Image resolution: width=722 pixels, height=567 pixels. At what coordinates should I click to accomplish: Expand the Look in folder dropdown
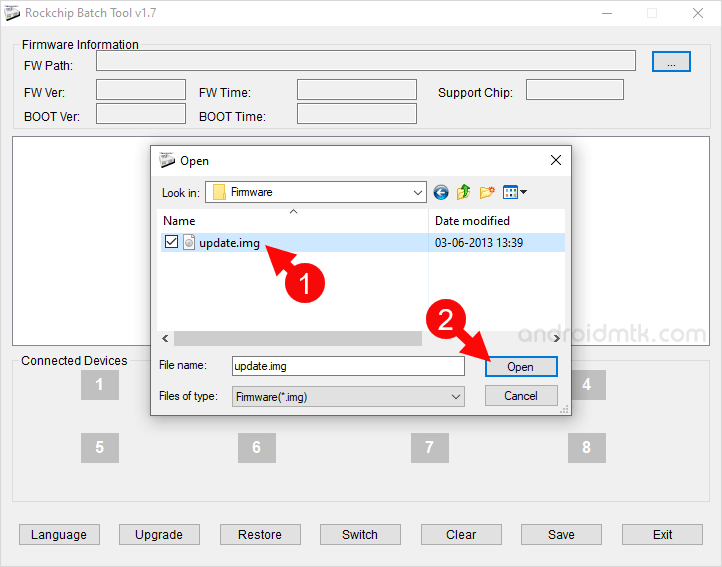[417, 192]
